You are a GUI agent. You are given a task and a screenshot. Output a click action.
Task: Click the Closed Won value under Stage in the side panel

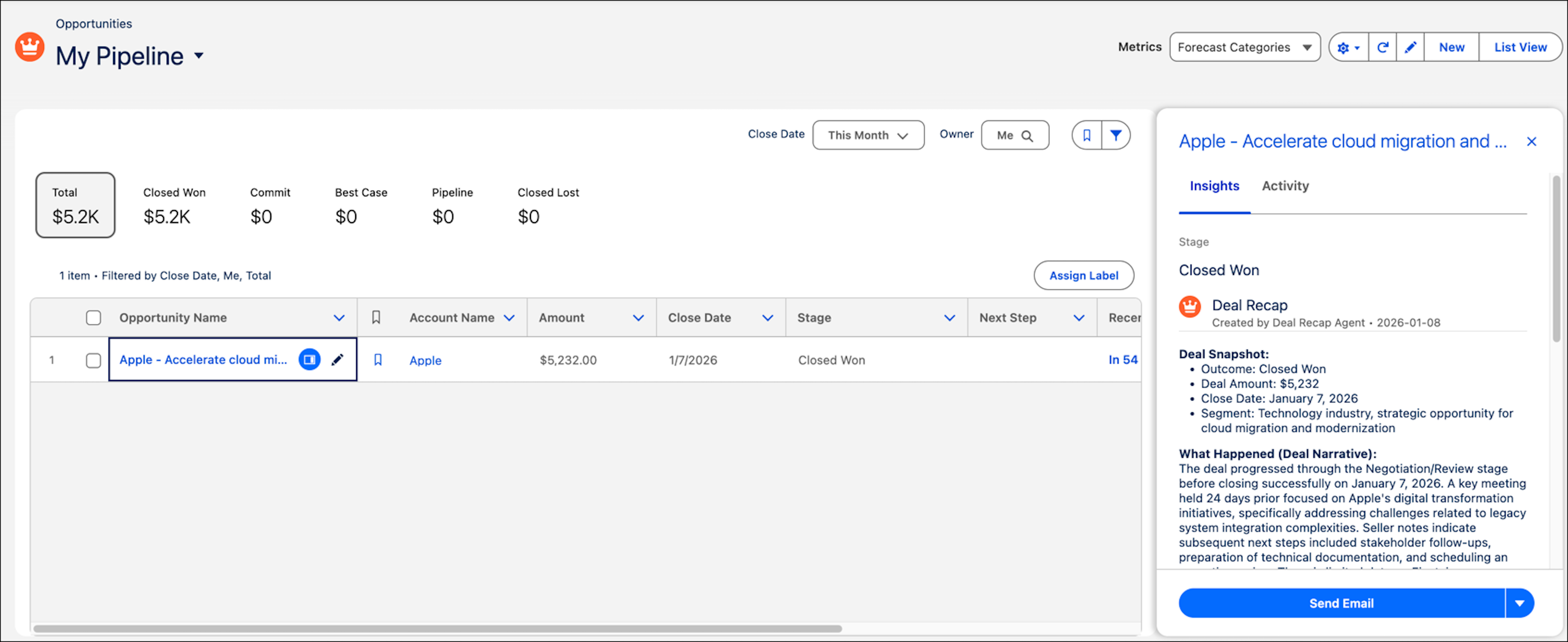click(1219, 270)
